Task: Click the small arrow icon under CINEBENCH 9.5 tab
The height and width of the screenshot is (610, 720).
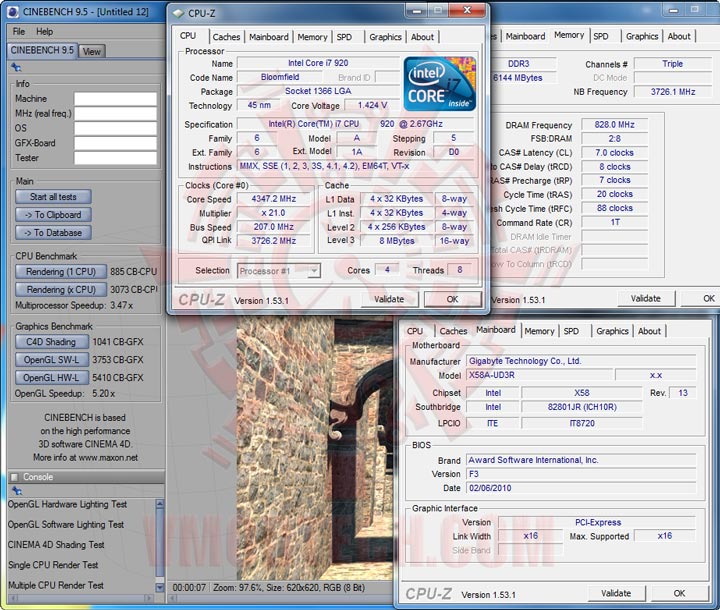Action: [16, 68]
